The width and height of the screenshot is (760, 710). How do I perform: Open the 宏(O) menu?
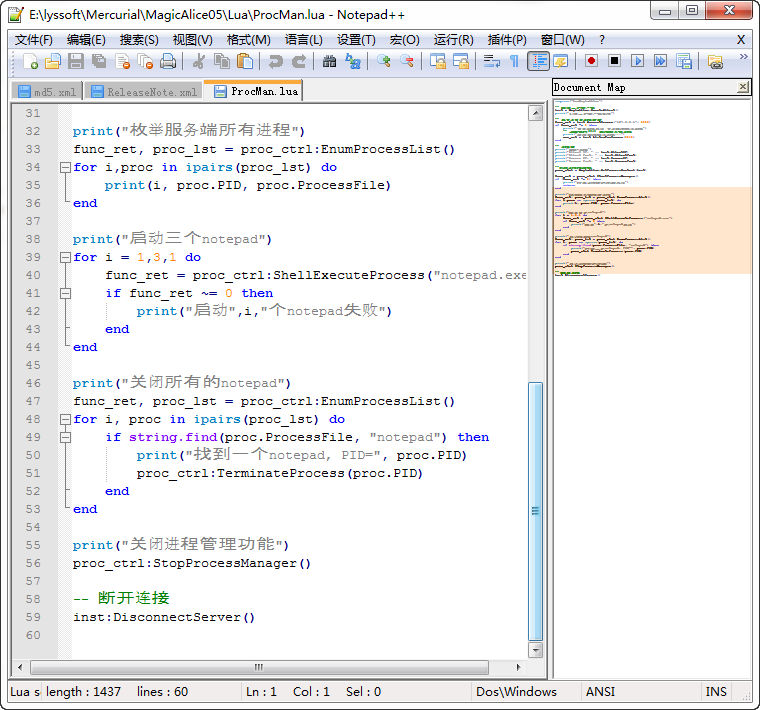404,40
